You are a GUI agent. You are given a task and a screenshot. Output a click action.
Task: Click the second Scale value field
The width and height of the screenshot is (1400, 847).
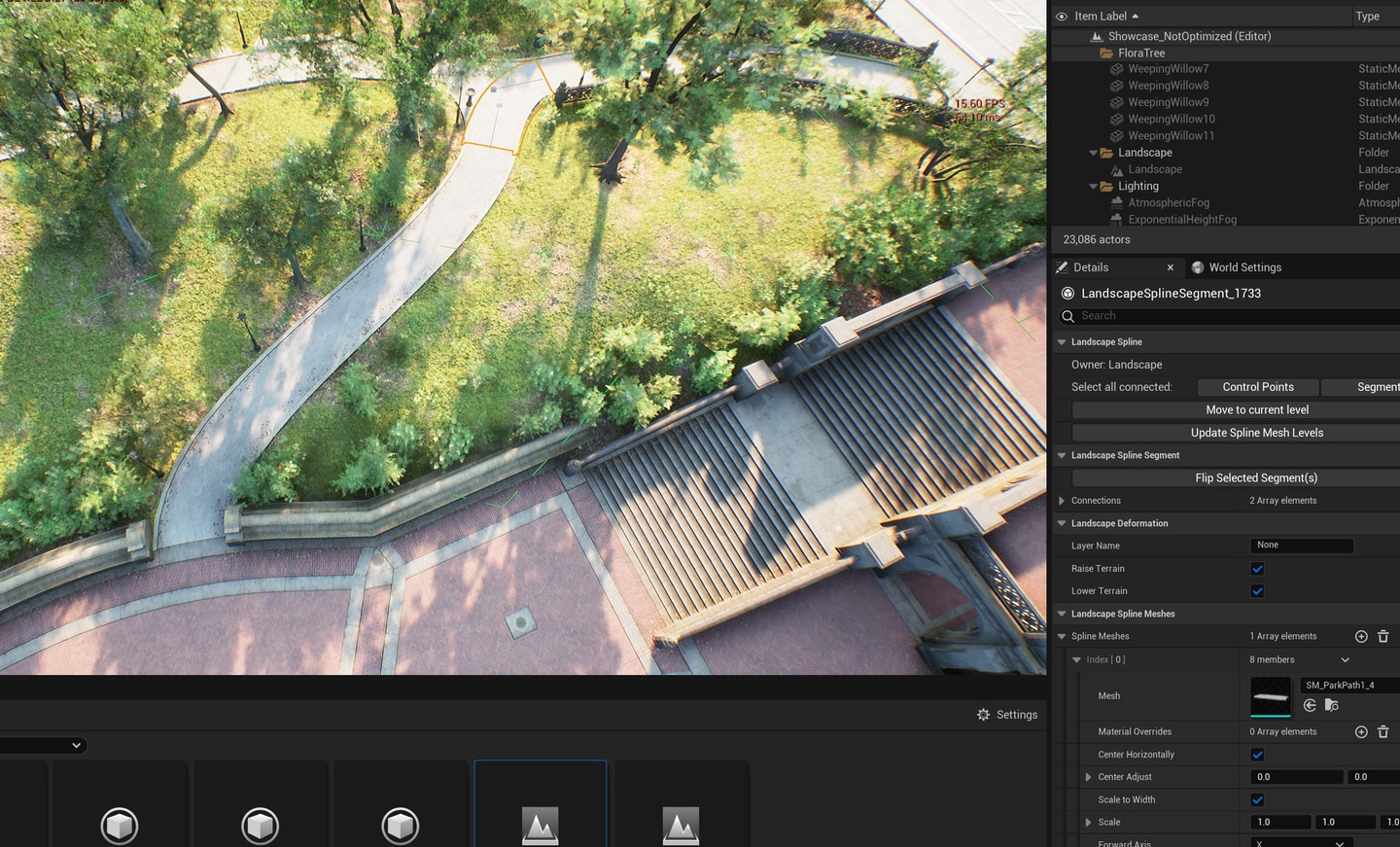pyautogui.click(x=1345, y=823)
